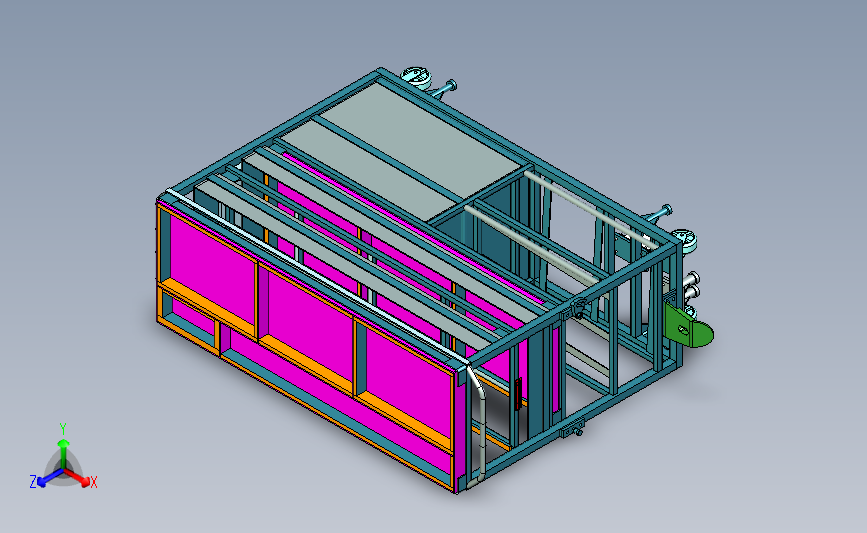Click the 'Z' label of the axis triad

(x=33, y=482)
